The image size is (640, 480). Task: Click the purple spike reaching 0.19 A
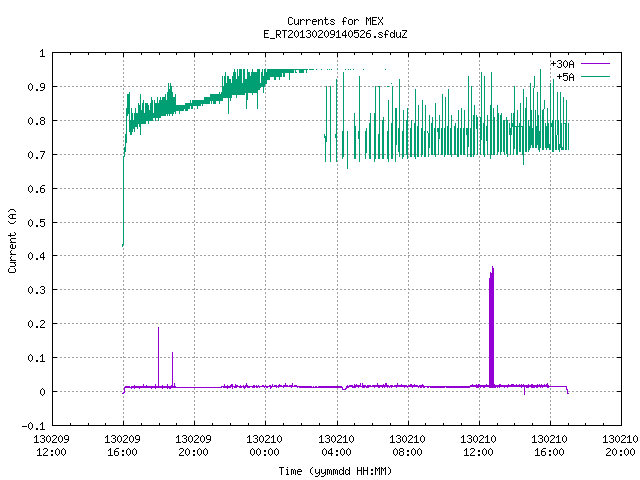(158, 356)
